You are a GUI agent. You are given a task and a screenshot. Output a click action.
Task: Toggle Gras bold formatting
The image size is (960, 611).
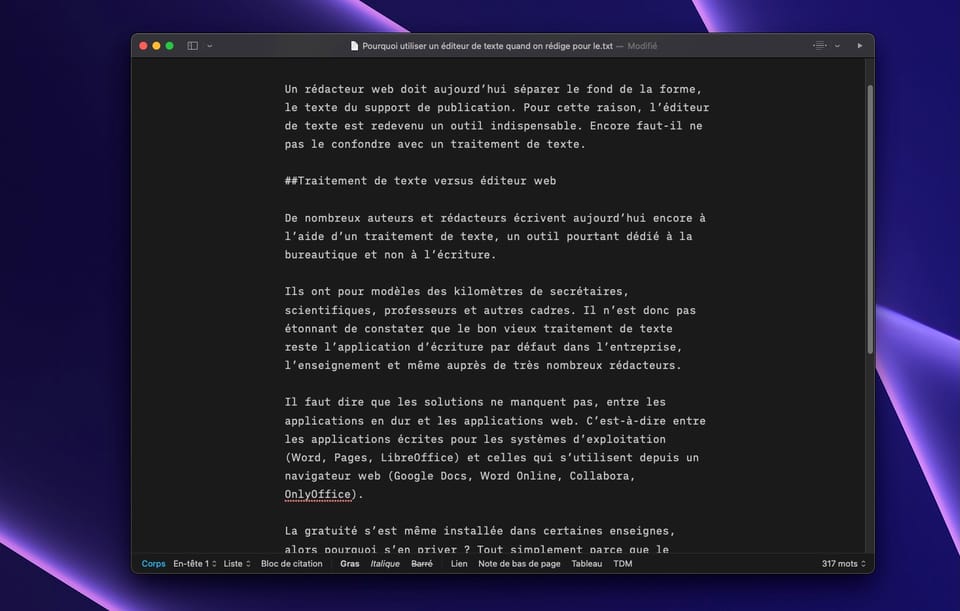click(349, 564)
